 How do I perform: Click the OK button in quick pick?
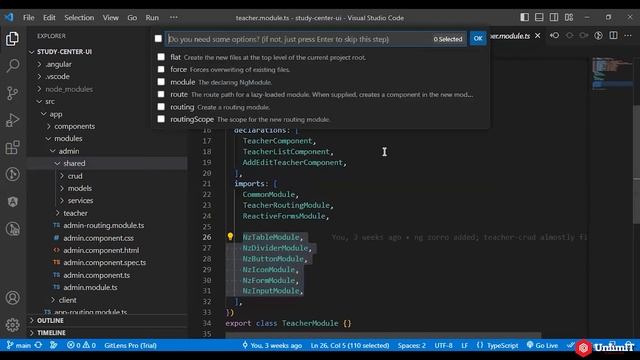point(478,39)
